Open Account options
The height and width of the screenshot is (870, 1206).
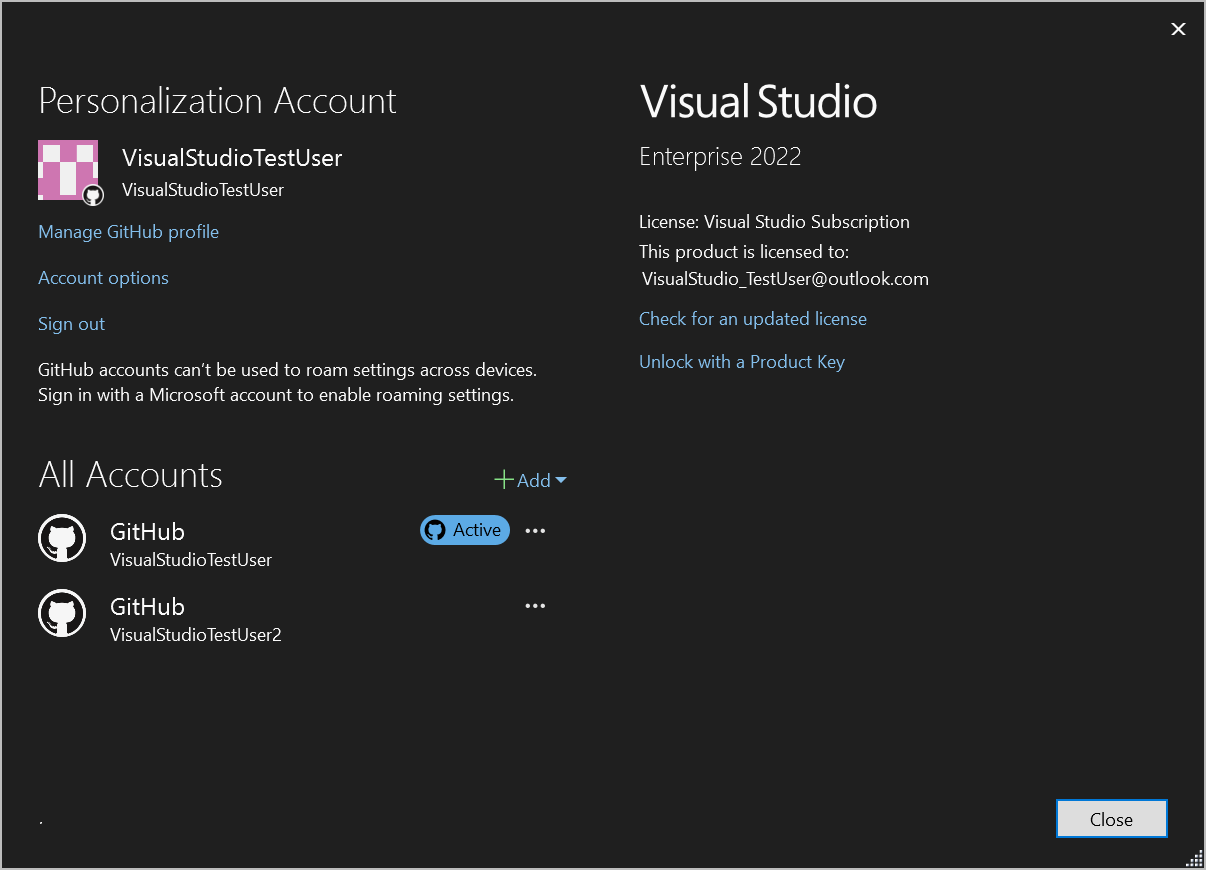103,277
